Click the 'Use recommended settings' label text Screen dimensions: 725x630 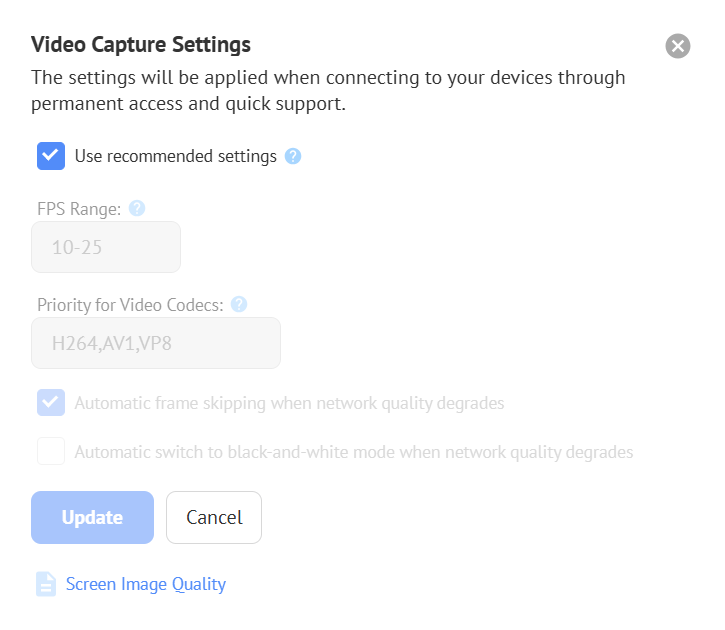tap(175, 156)
